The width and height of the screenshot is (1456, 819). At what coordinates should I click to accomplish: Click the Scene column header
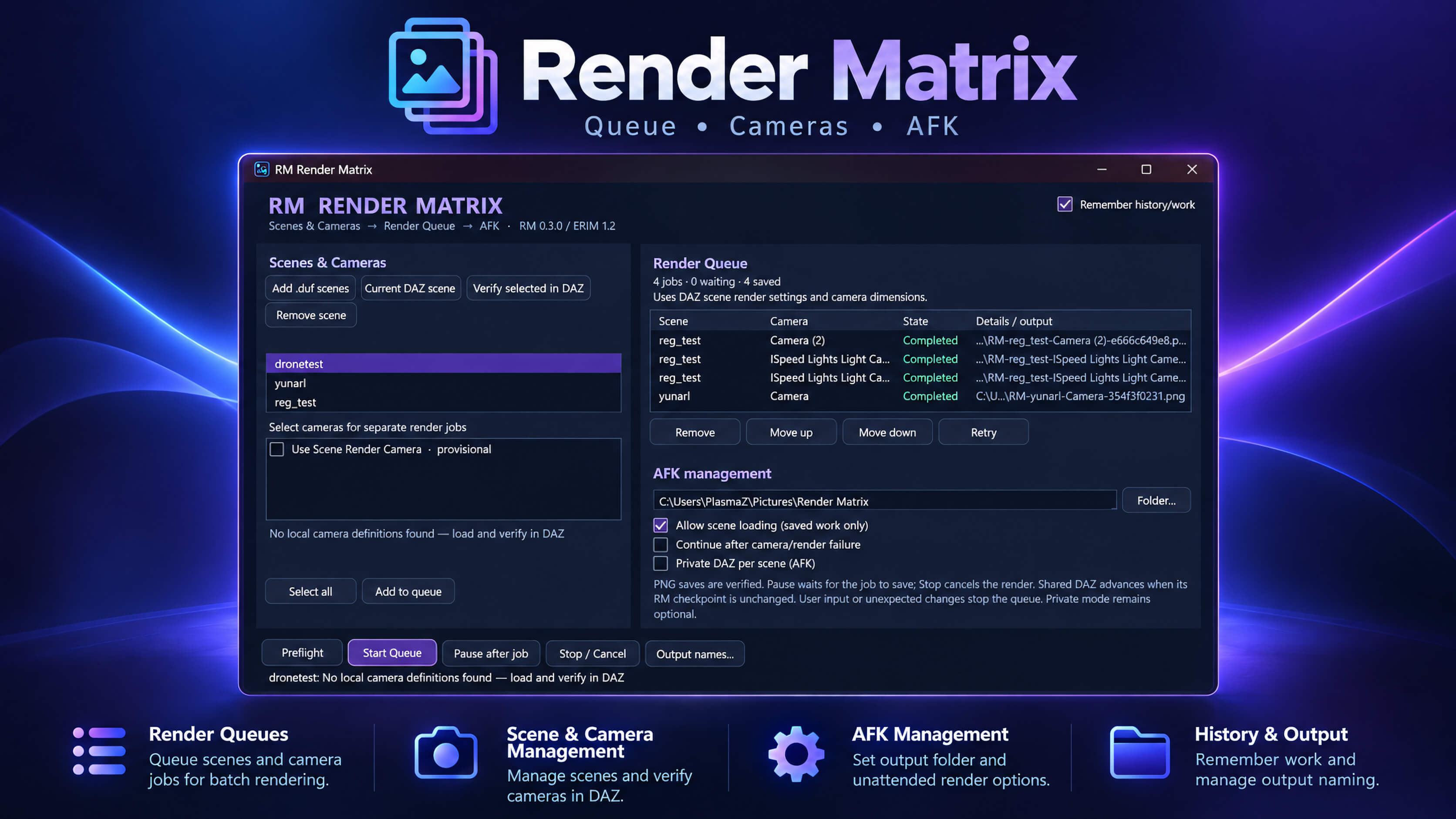[673, 321]
